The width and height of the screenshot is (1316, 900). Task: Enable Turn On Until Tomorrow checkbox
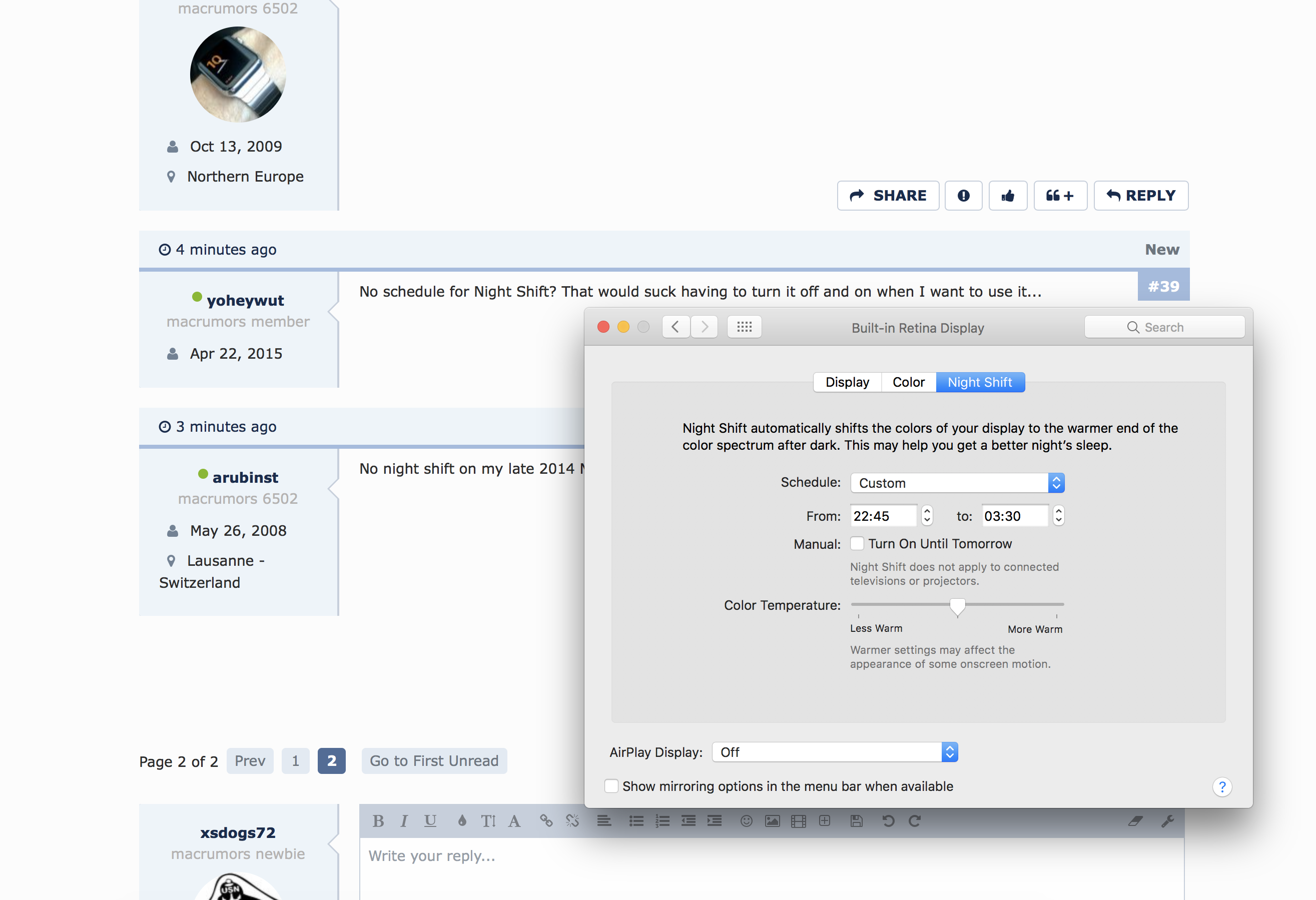point(857,543)
